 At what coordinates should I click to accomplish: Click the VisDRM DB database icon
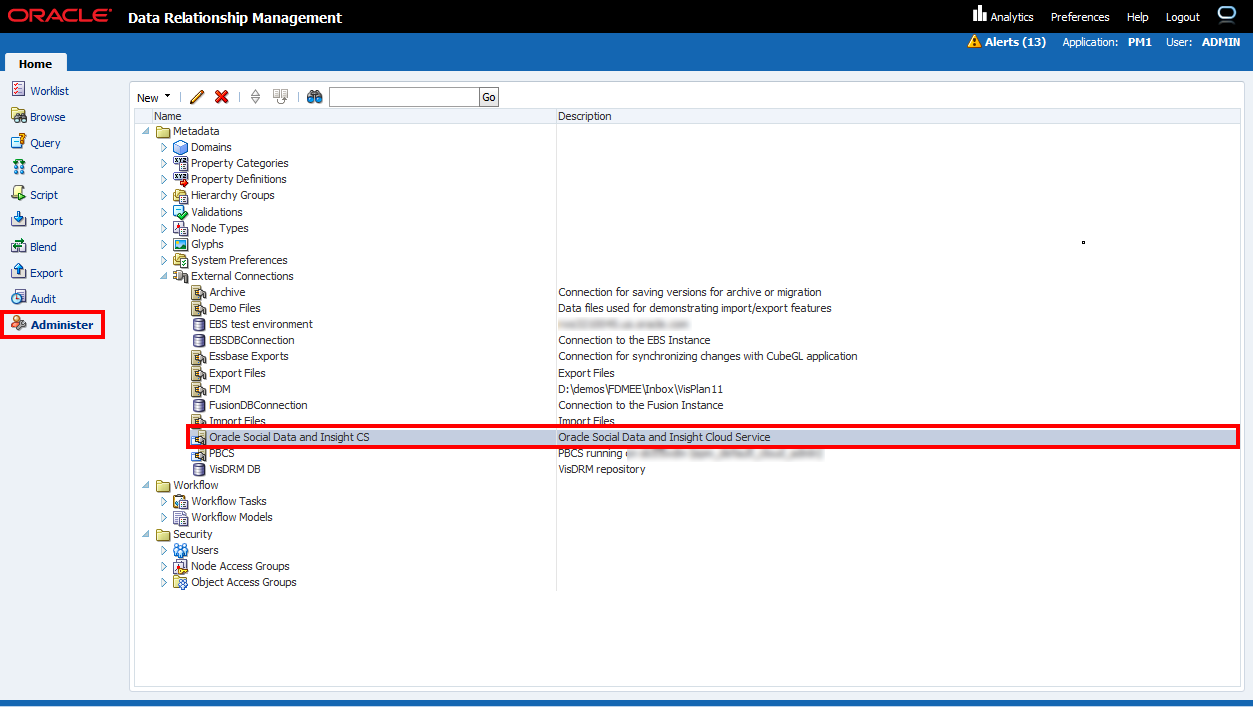click(199, 469)
